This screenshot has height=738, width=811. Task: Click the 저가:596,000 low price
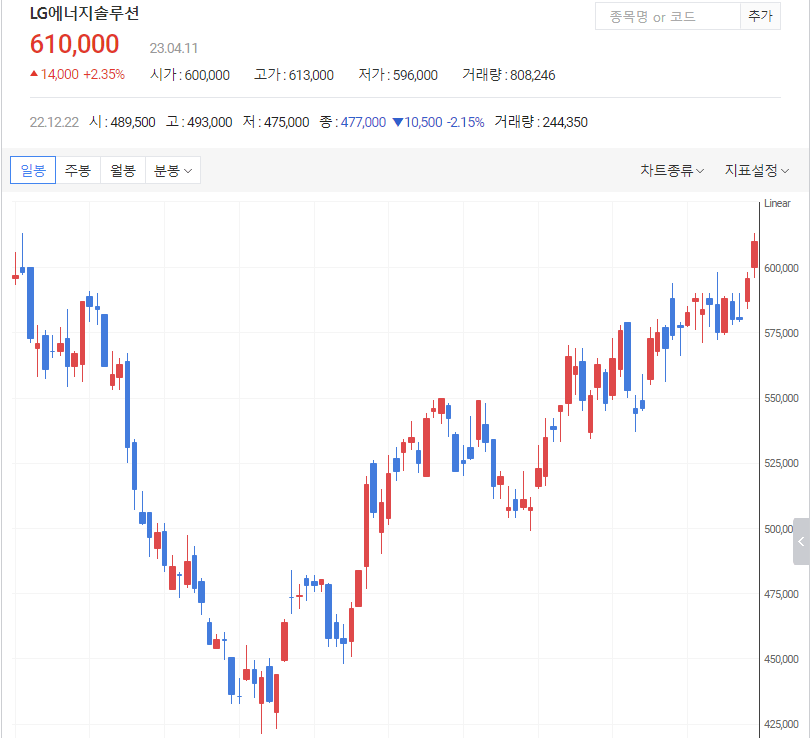click(x=398, y=75)
